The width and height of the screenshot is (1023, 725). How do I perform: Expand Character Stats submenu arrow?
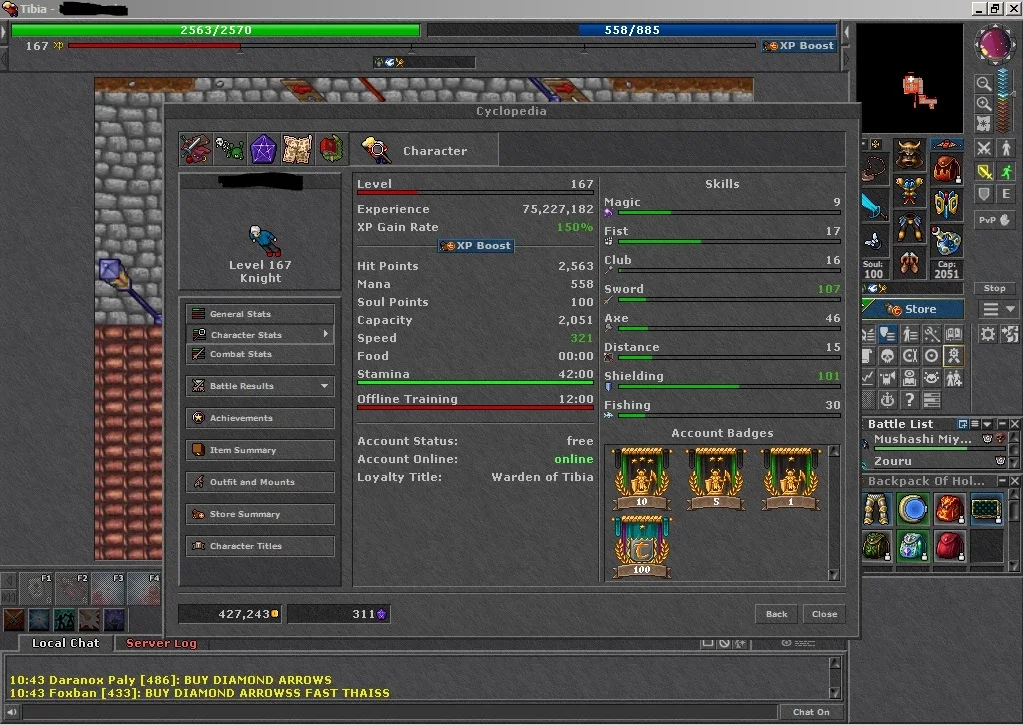[326, 334]
